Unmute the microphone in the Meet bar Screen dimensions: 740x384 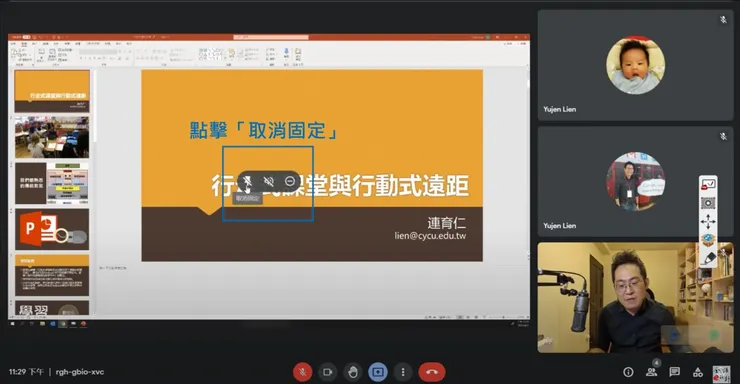tap(303, 372)
